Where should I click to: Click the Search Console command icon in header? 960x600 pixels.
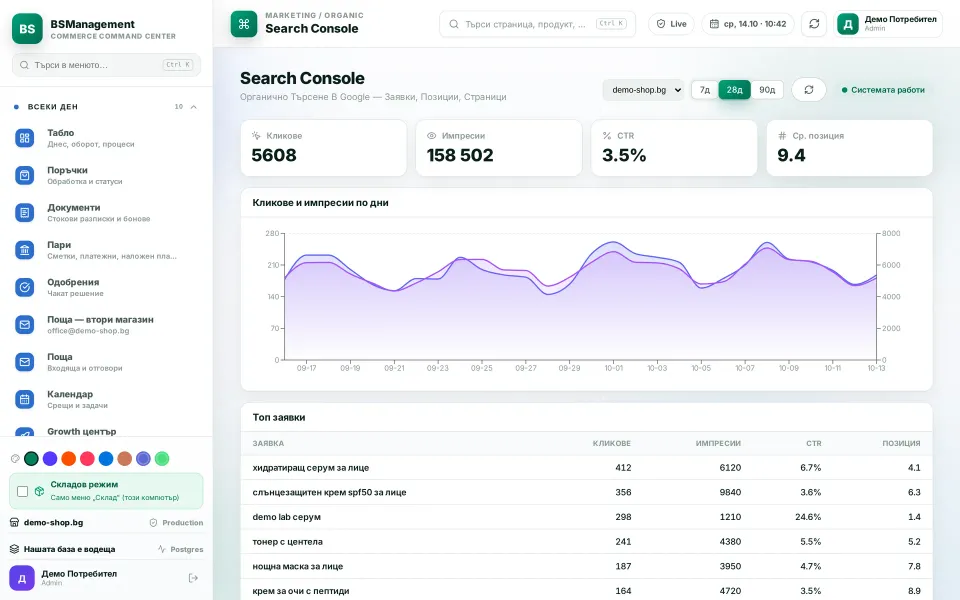point(244,24)
